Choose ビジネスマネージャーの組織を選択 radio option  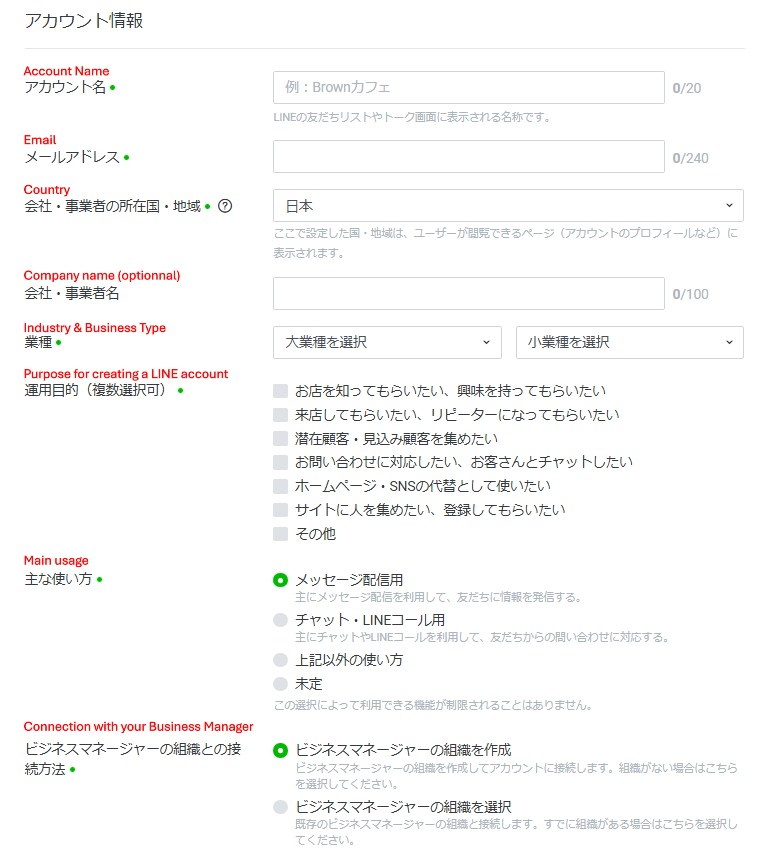(x=281, y=807)
